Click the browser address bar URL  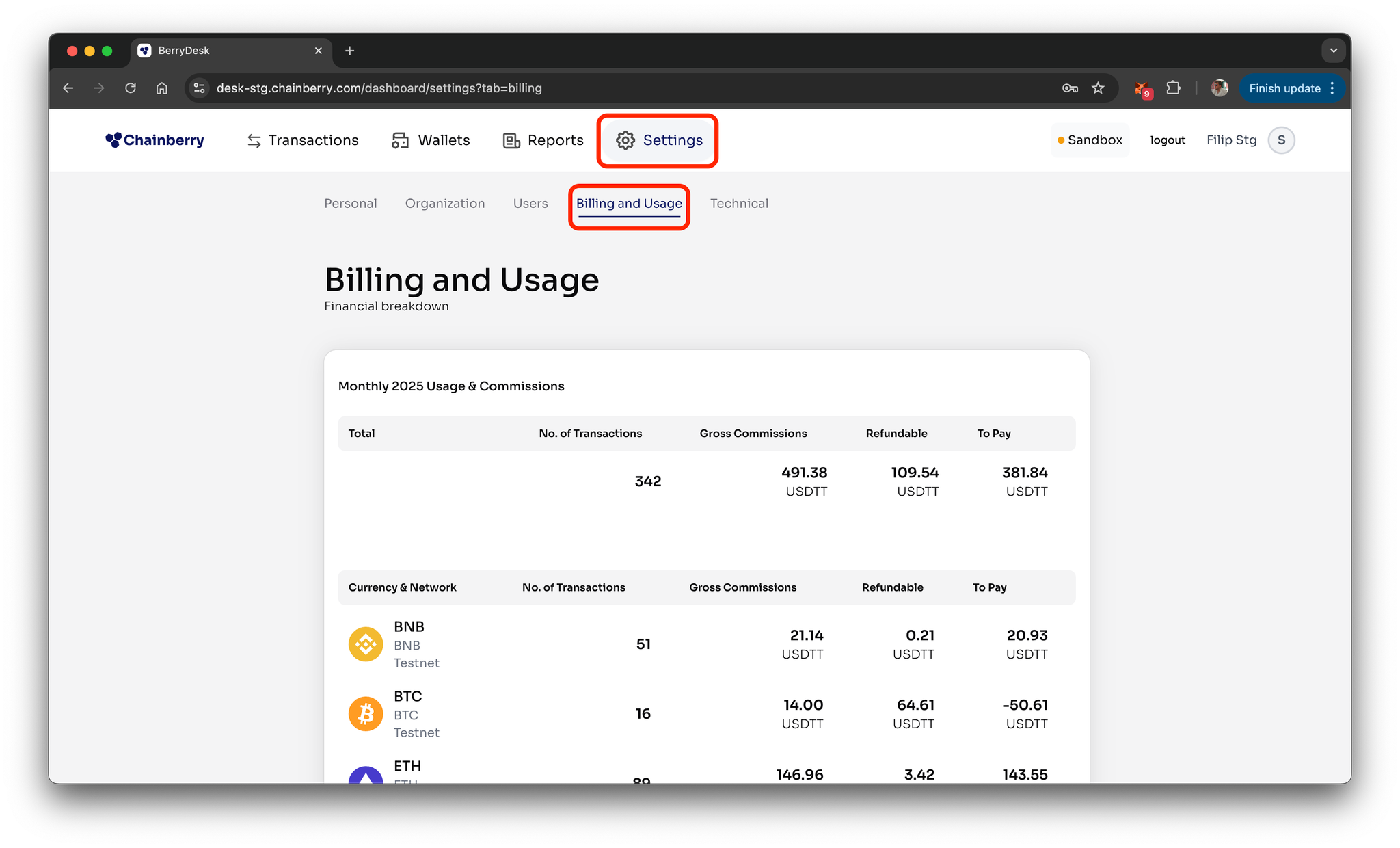[379, 88]
